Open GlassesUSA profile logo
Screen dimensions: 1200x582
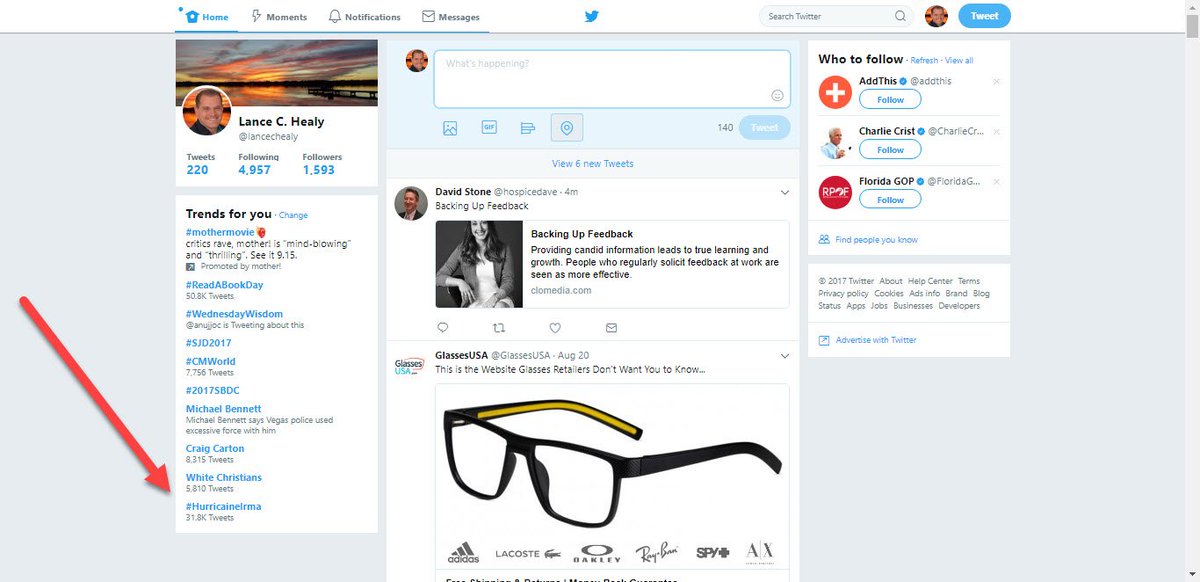[x=411, y=366]
